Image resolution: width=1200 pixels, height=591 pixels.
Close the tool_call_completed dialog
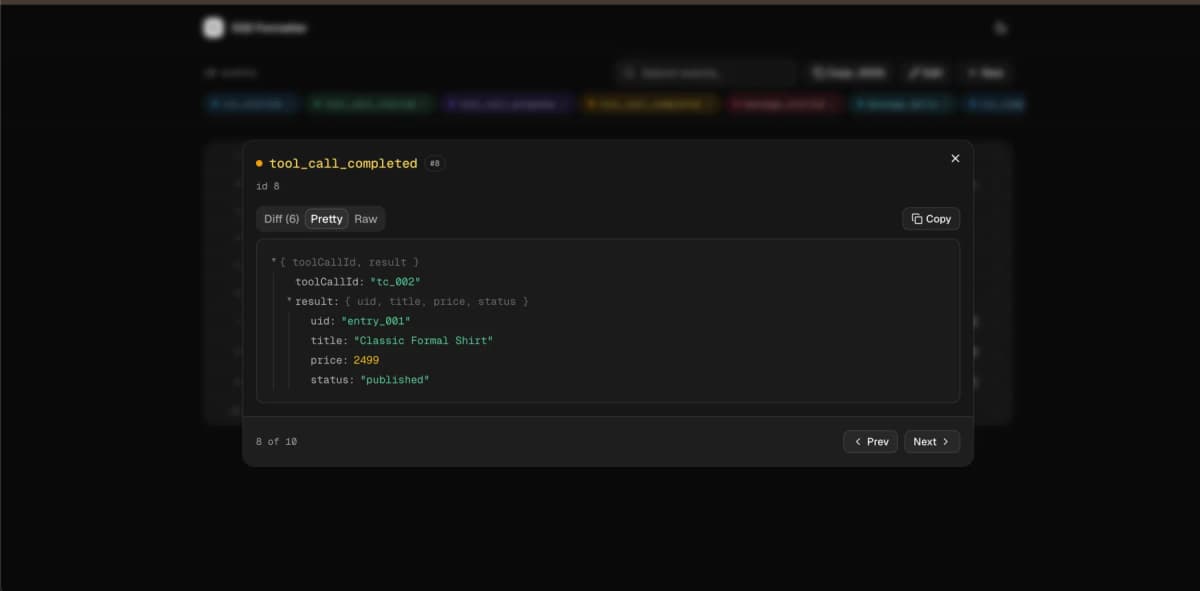pyautogui.click(x=955, y=158)
